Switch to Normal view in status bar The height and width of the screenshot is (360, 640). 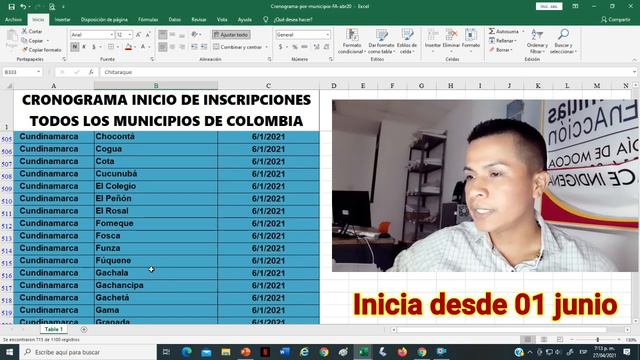528,340
